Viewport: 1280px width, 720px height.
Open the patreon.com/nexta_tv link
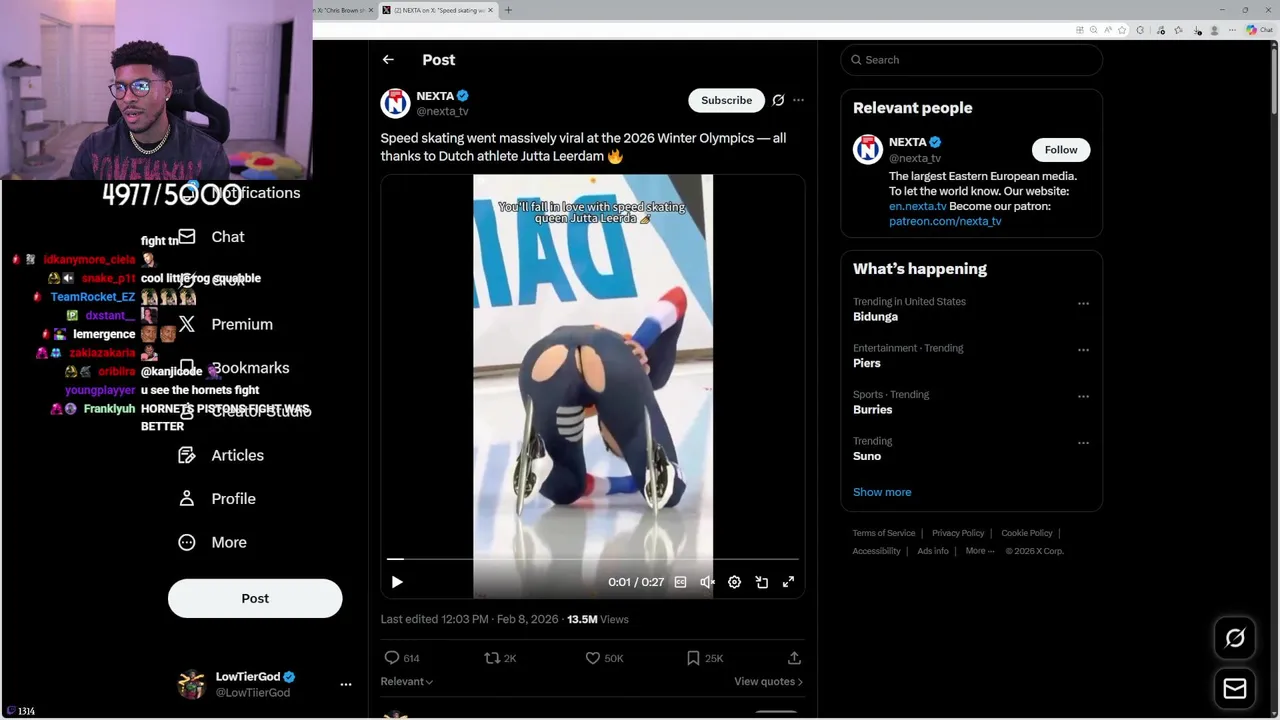945,221
